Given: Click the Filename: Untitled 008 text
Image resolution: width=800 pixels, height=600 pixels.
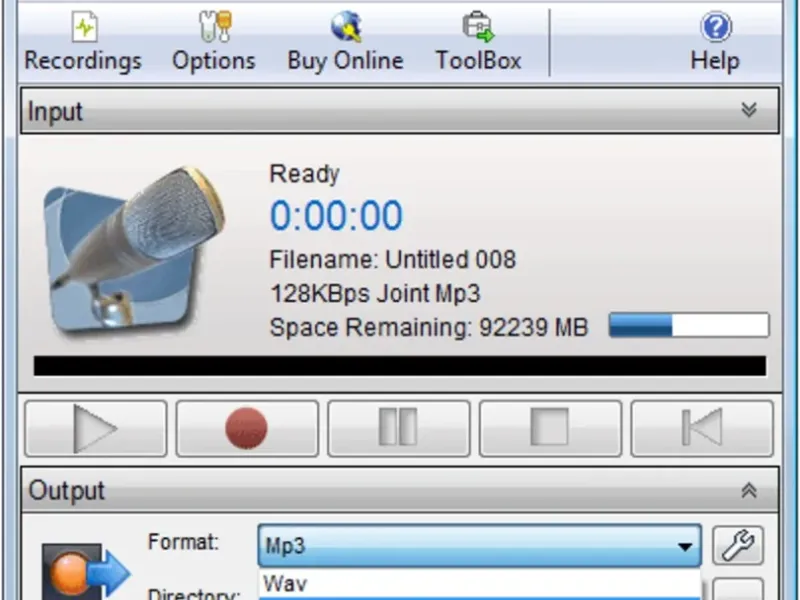Looking at the screenshot, I should pyautogui.click(x=392, y=259).
